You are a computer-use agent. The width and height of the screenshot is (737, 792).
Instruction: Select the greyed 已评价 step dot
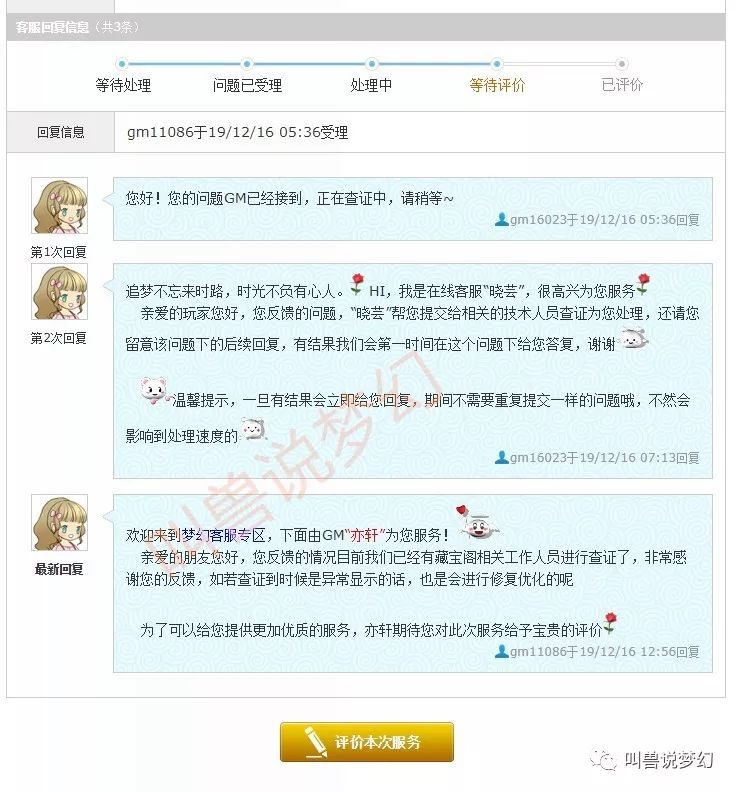tap(621, 64)
